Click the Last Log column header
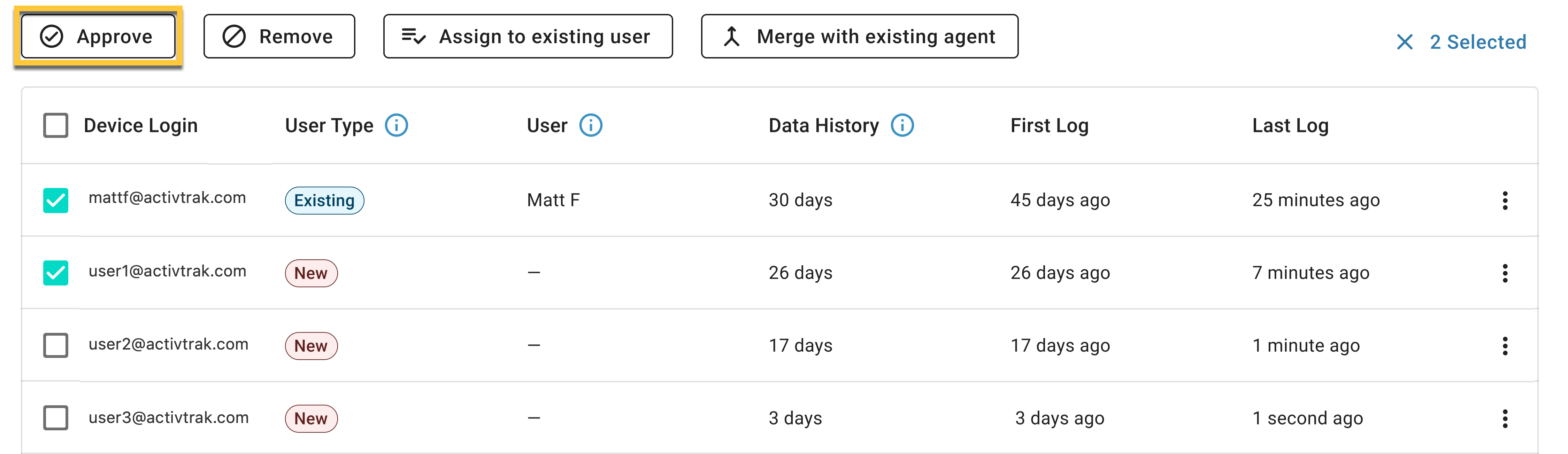This screenshot has height=454, width=1568. click(1290, 125)
